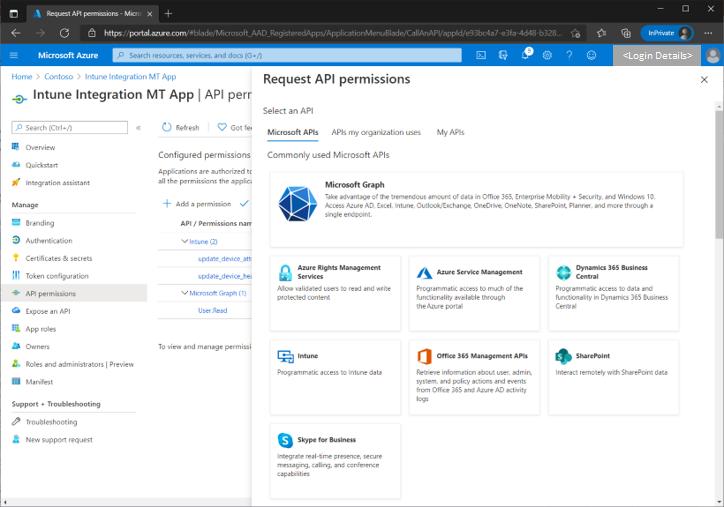Screen dimensions: 724x507
Task: Focus the search resources and services box
Action: pos(287,55)
